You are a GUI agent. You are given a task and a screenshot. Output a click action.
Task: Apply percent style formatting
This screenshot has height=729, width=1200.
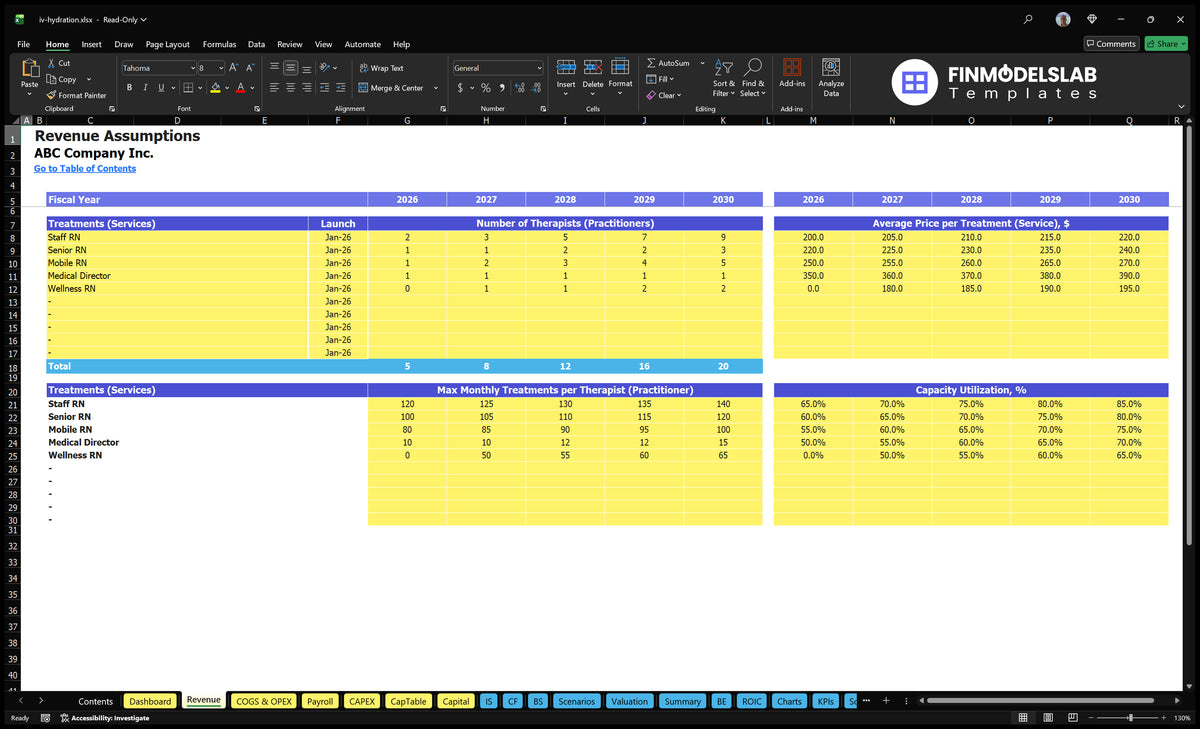(486, 88)
